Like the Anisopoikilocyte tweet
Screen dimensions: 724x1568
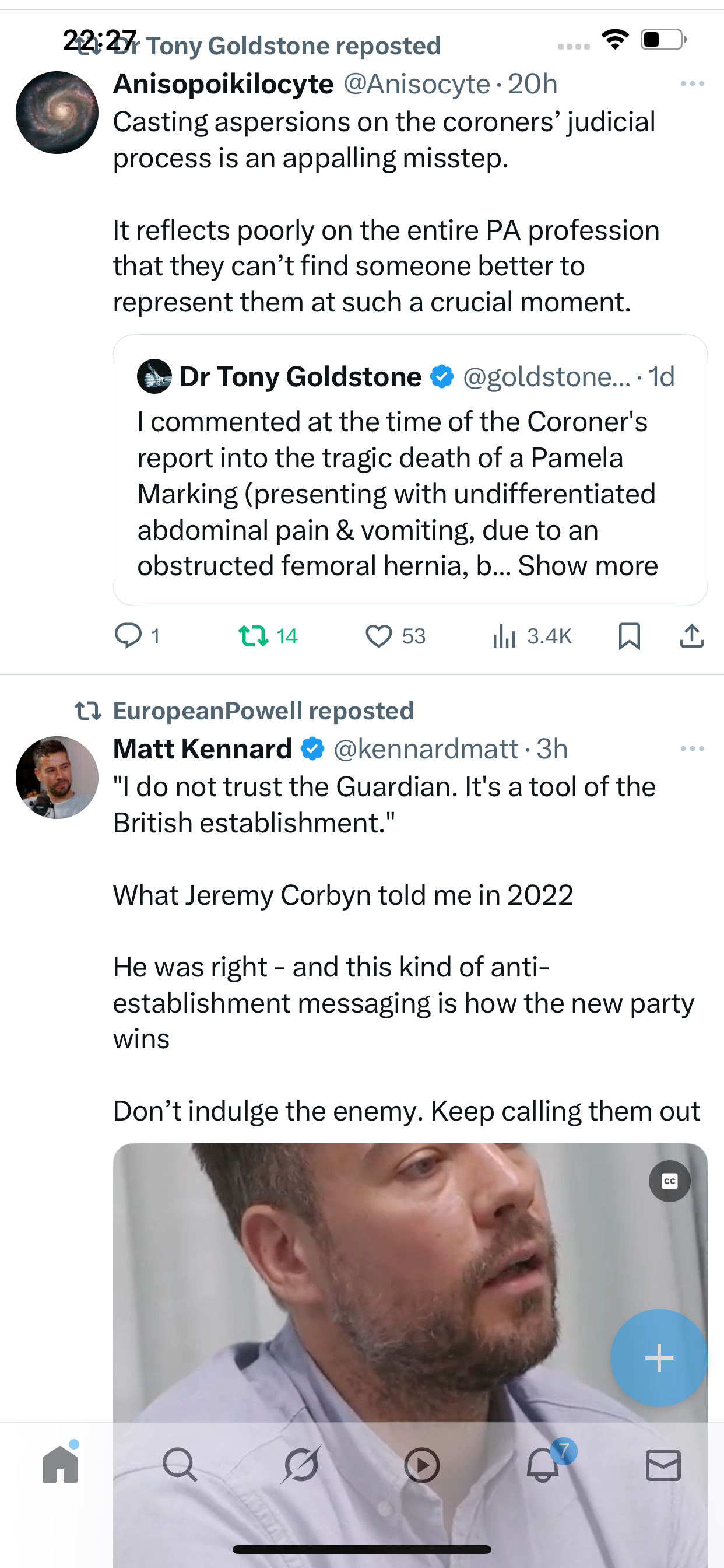coord(378,636)
